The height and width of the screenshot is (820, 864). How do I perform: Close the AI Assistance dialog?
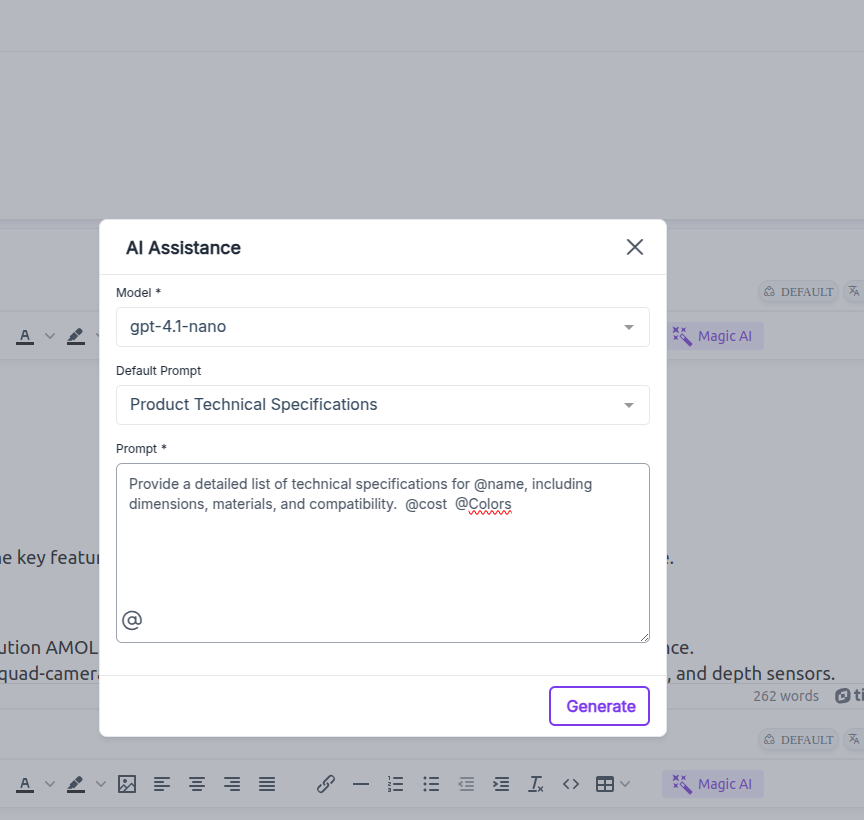click(634, 247)
